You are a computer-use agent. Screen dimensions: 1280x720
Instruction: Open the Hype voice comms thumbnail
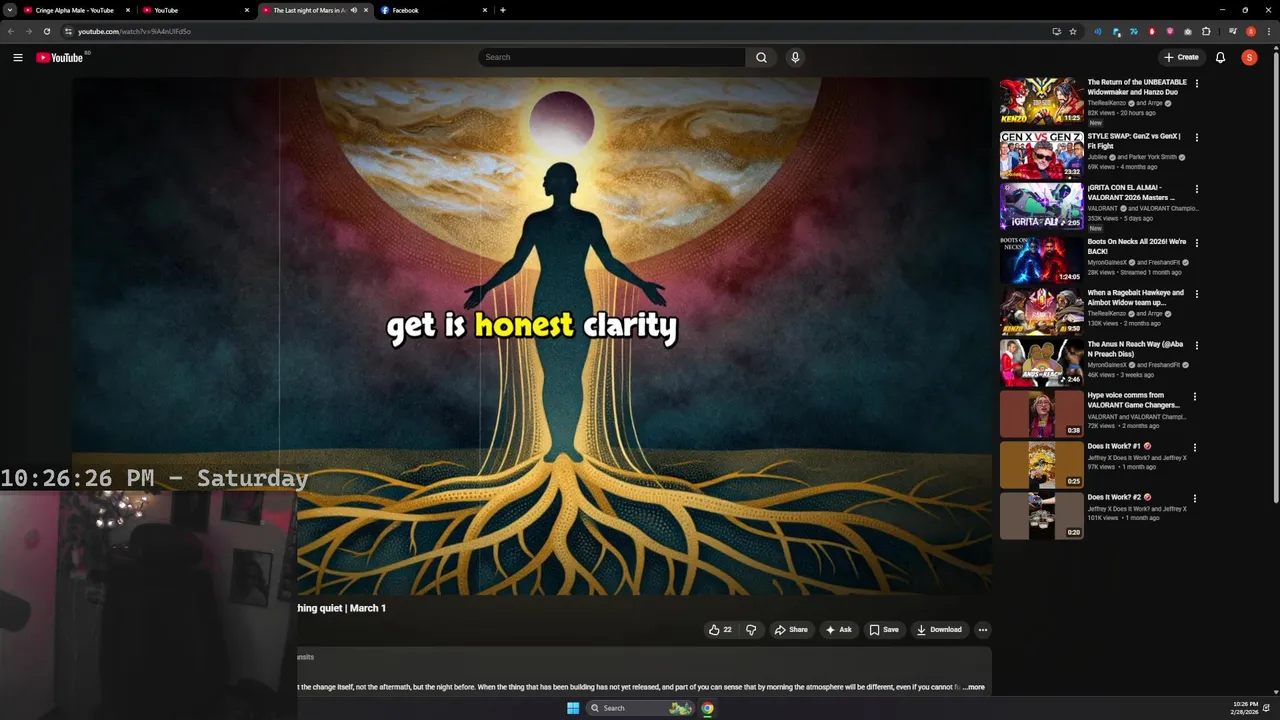1041,413
